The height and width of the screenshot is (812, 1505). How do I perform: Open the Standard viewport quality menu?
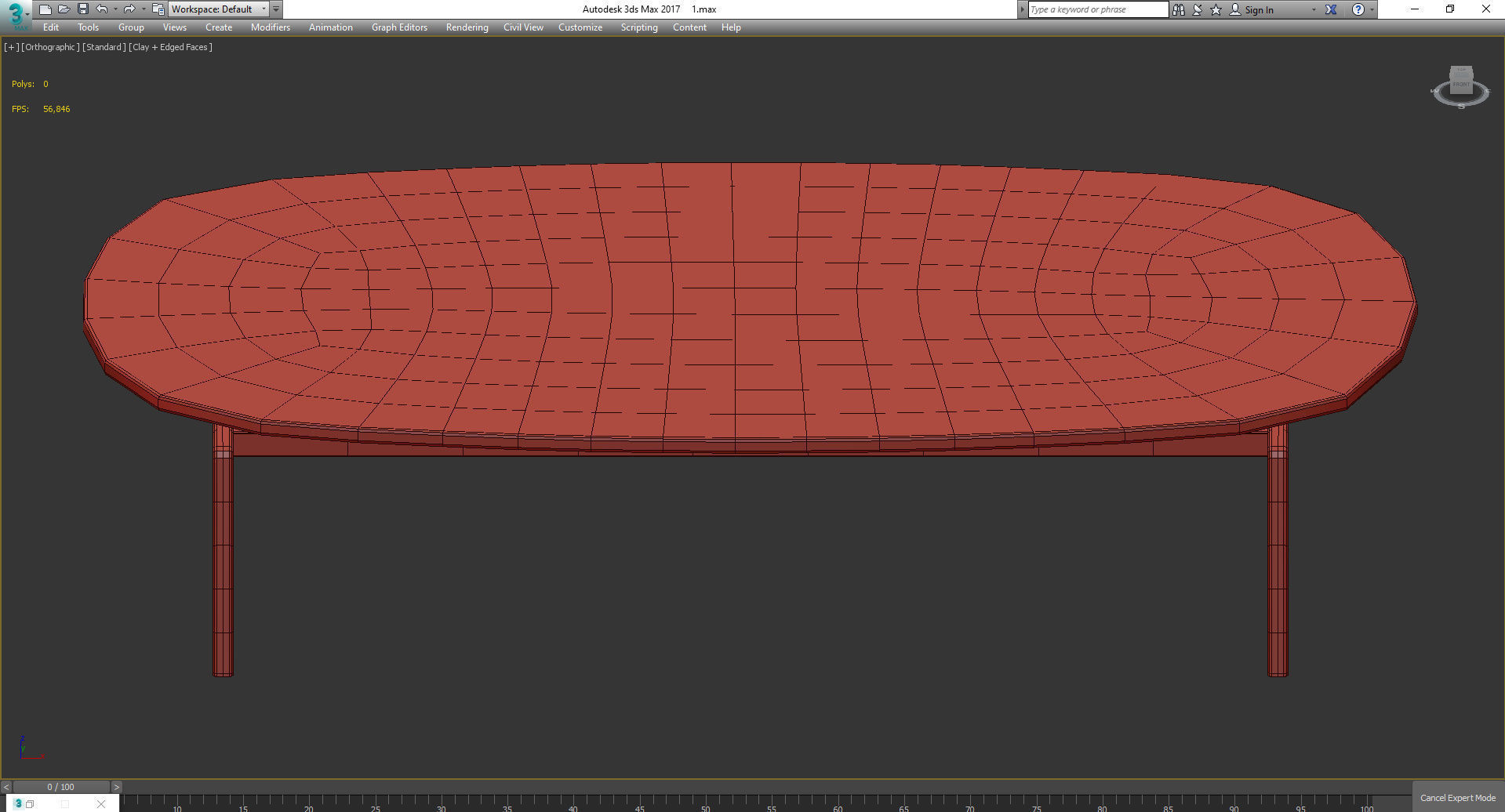[x=104, y=47]
